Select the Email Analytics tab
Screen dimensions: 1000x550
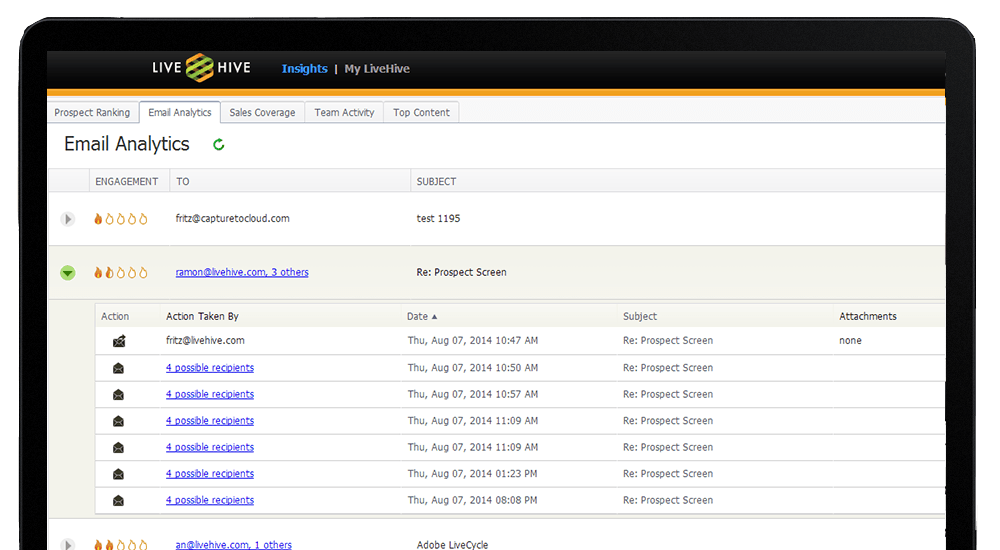180,112
